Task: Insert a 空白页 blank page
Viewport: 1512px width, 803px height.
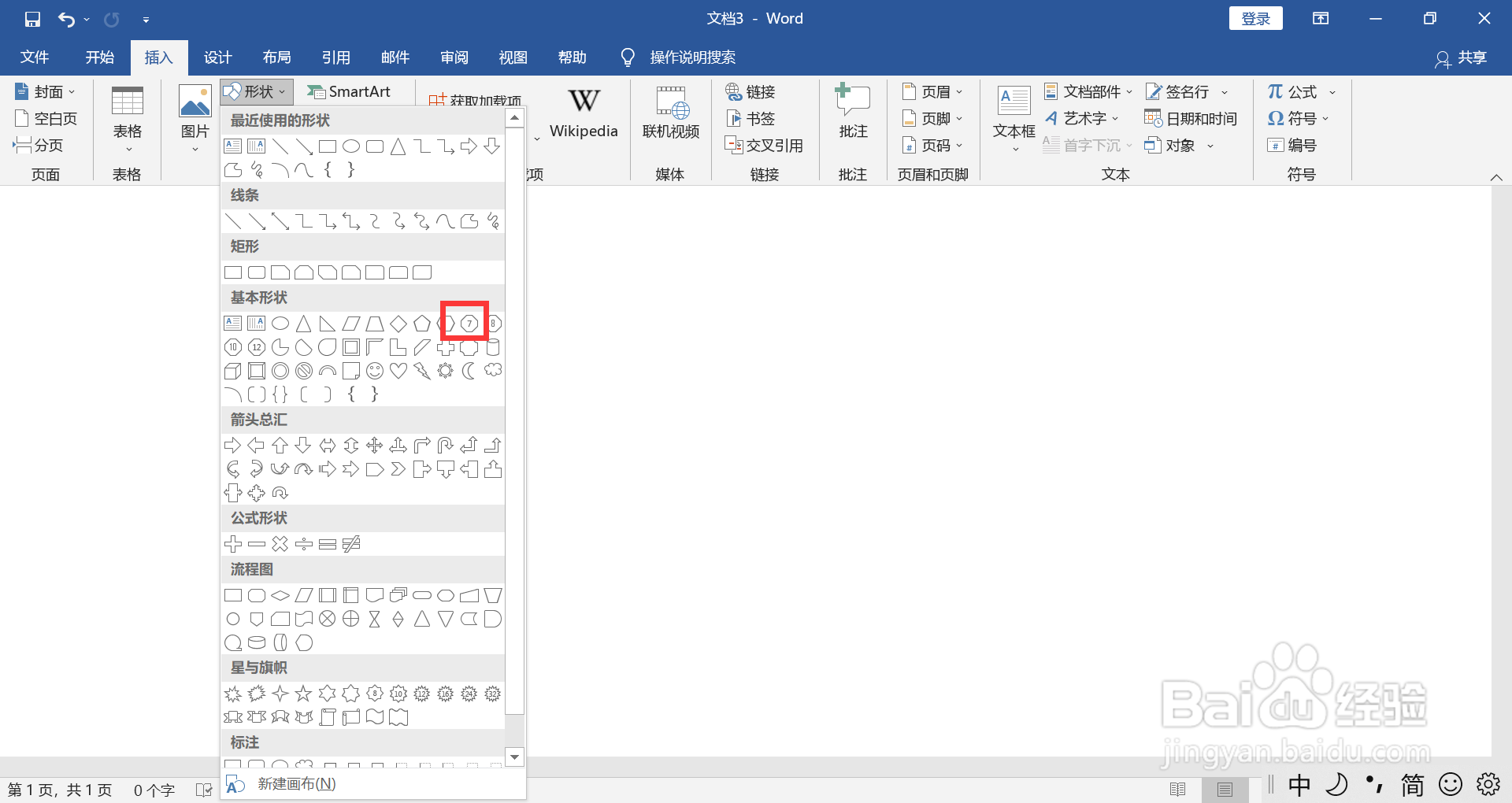Action: click(x=46, y=119)
